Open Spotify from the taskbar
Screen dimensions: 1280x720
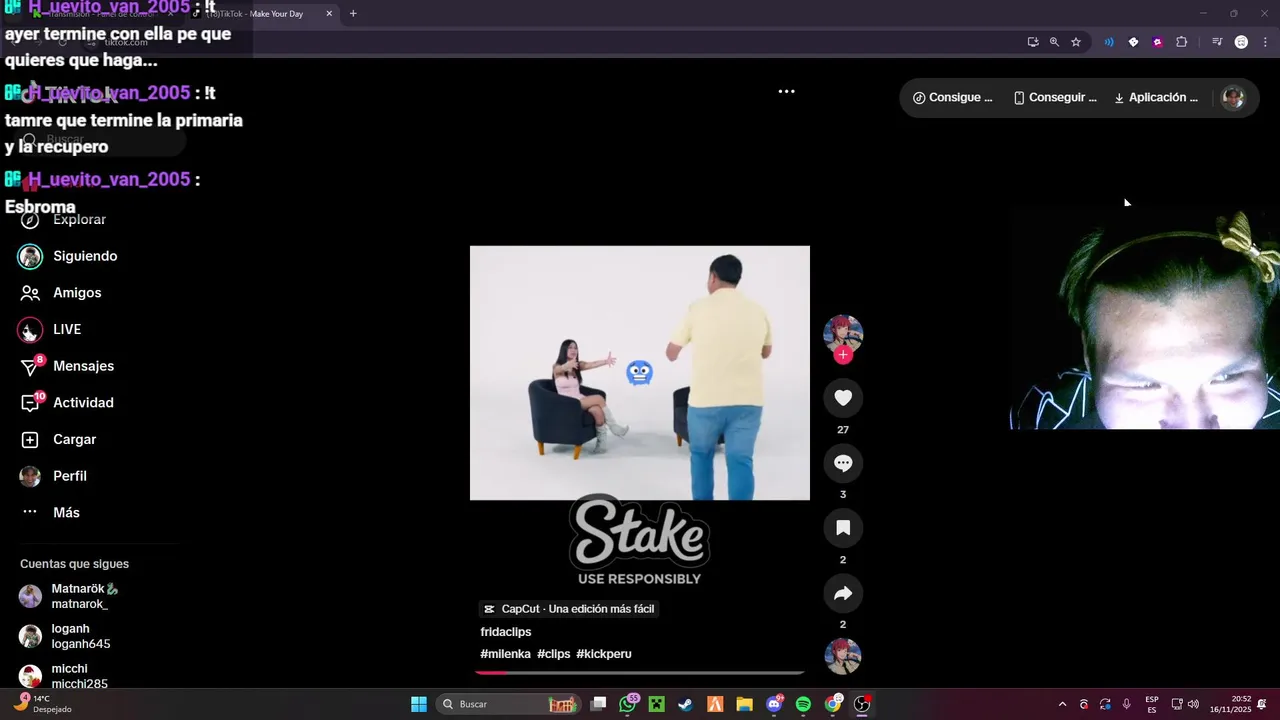tap(803, 704)
